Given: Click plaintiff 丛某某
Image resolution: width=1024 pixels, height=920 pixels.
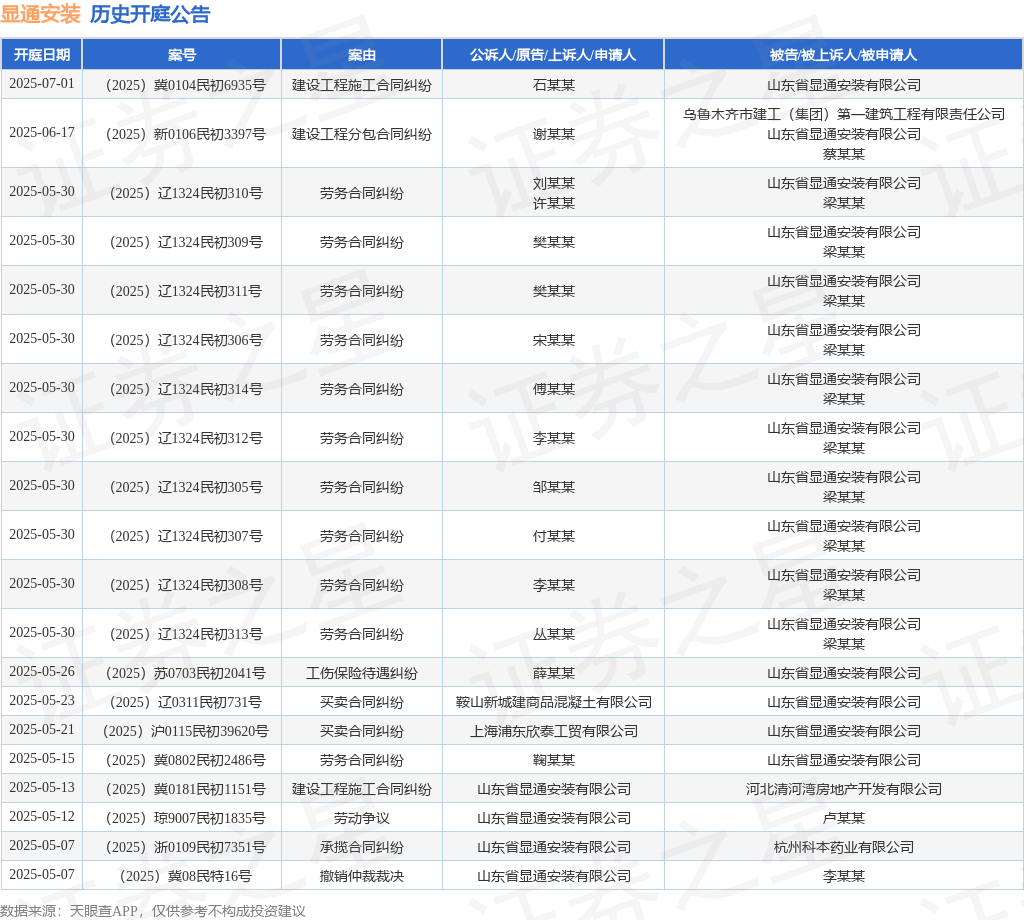Looking at the screenshot, I should pyautogui.click(x=554, y=633).
